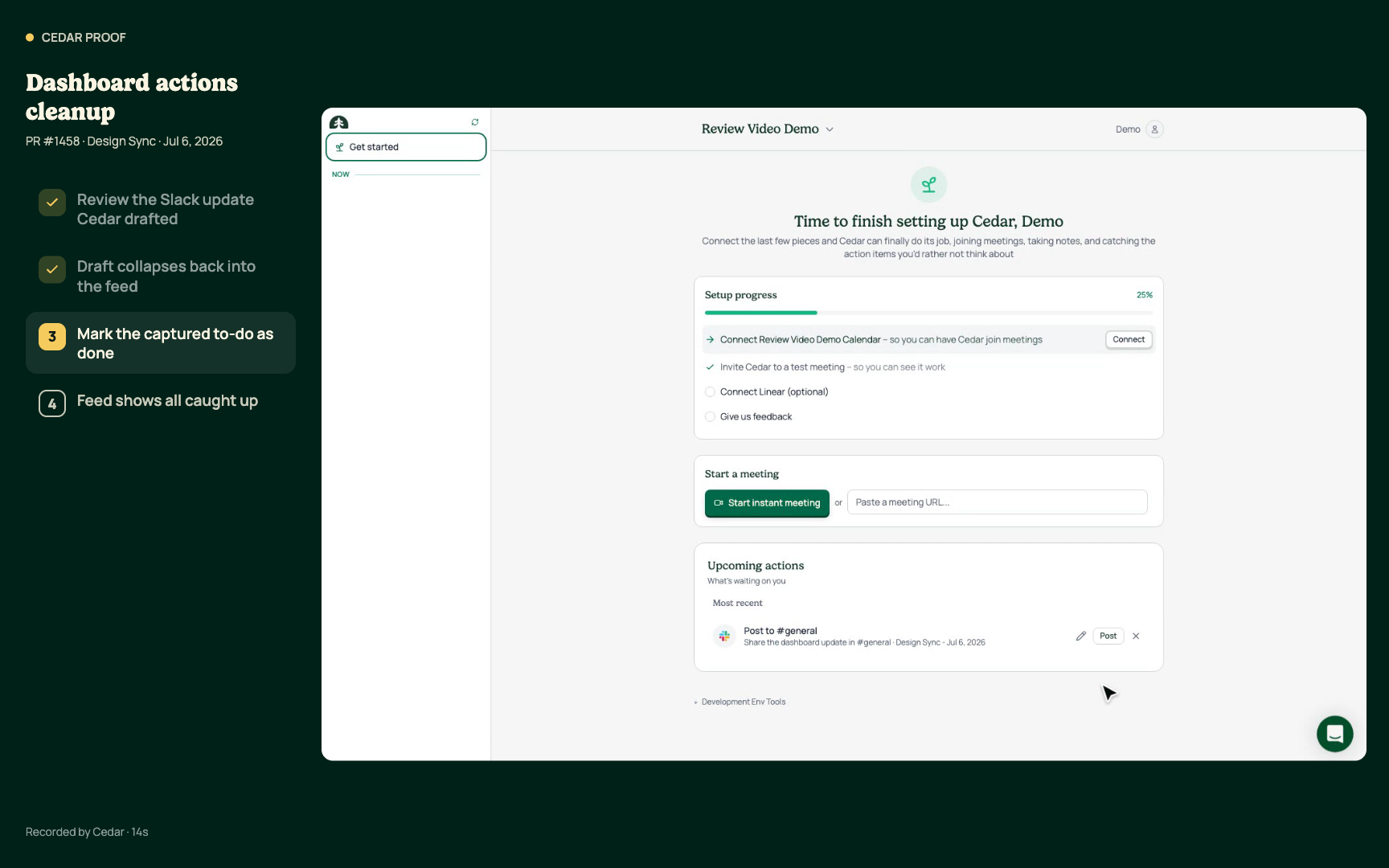Select step 'Review the Slack update Cedar drafted'

[161, 209]
